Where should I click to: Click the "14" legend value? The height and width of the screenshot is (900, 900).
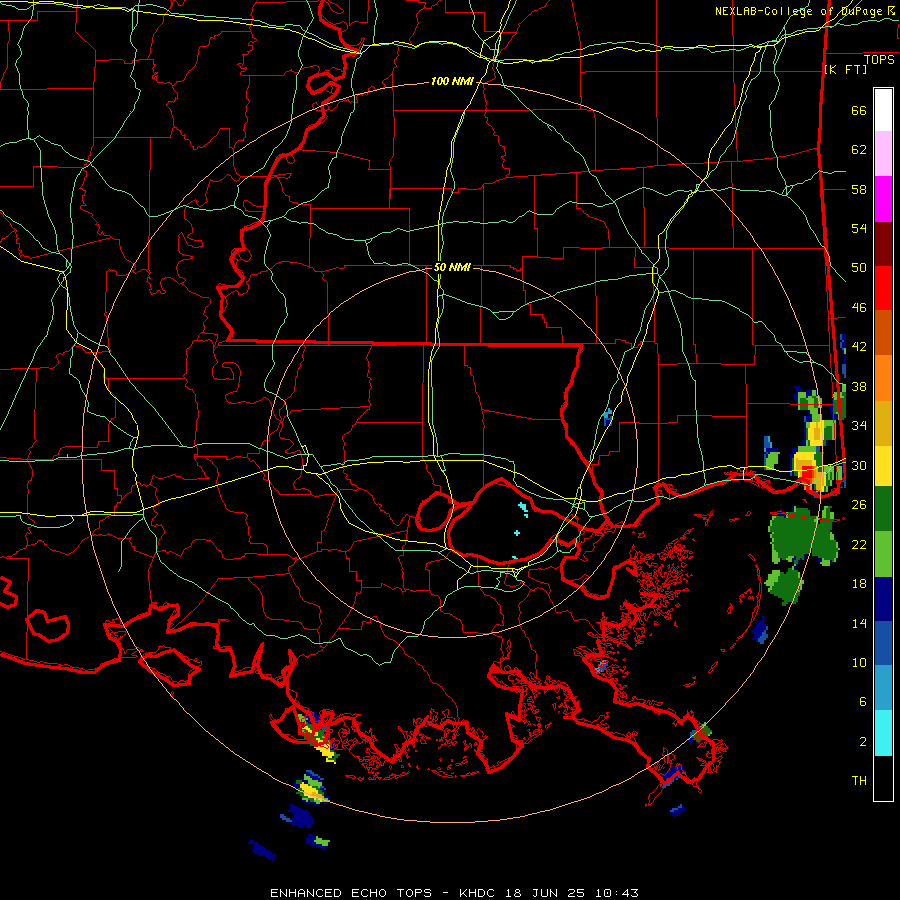(859, 623)
